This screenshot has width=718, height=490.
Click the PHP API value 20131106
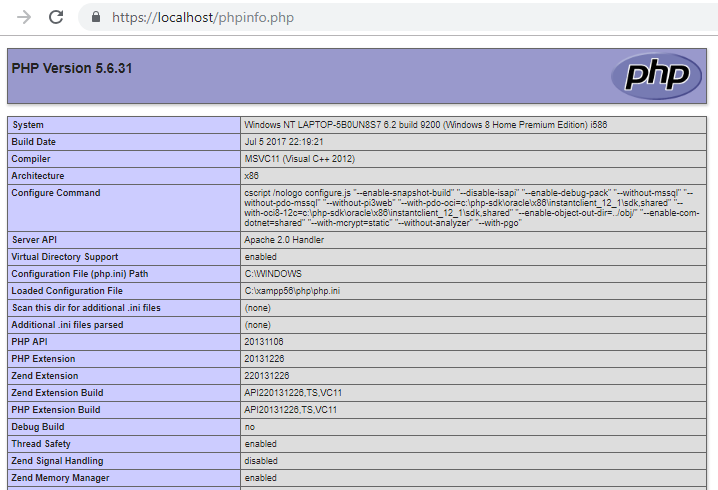pos(266,342)
